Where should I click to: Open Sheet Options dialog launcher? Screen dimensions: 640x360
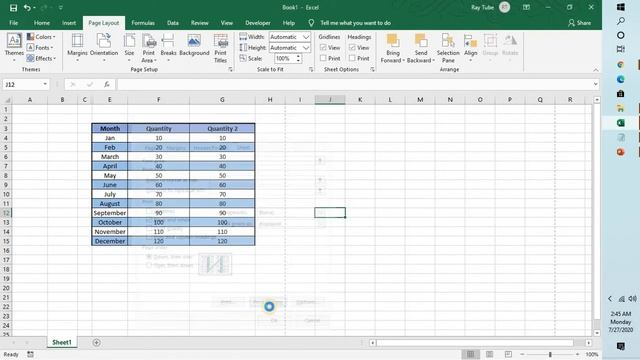373,70
